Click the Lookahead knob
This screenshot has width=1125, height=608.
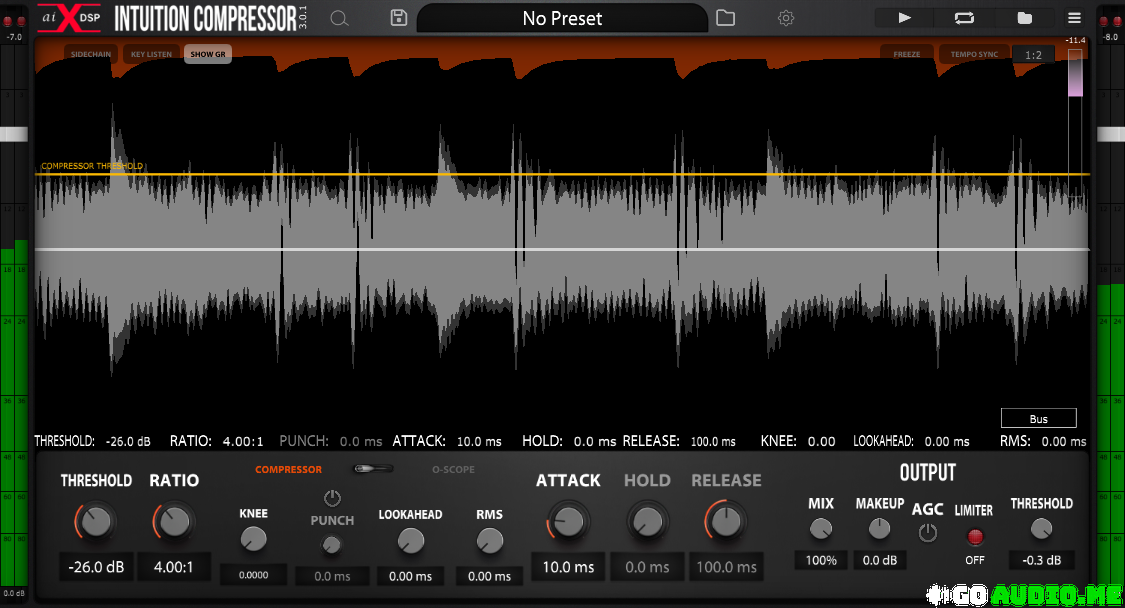(410, 541)
